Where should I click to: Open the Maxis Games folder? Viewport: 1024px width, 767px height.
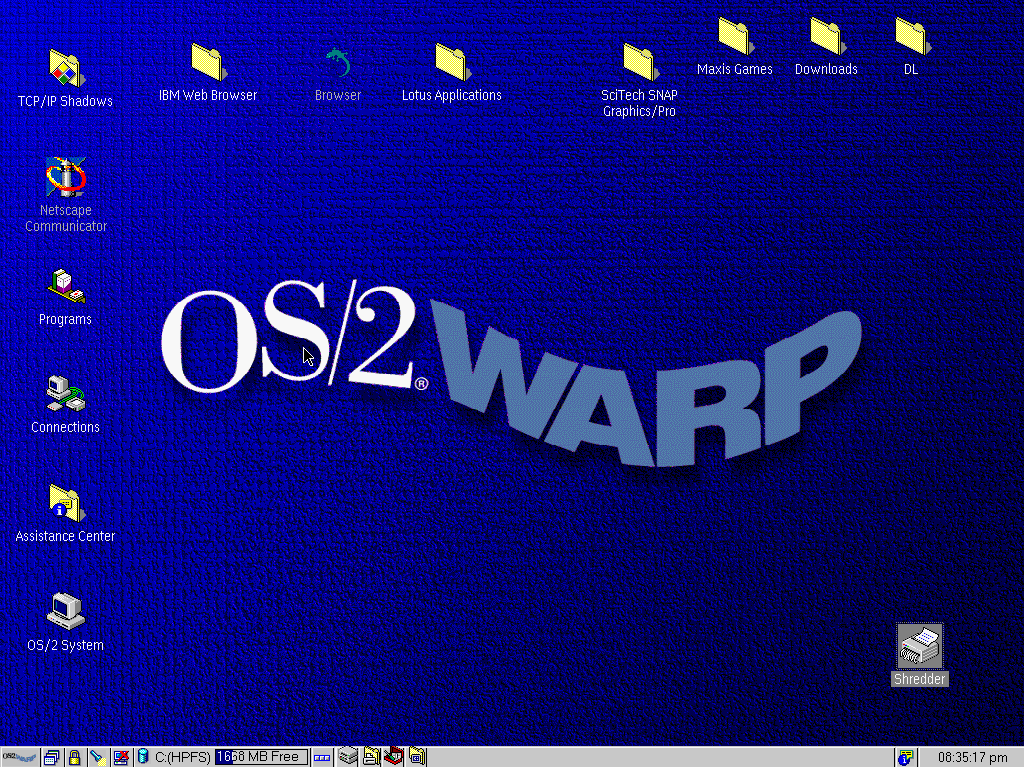pos(736,36)
